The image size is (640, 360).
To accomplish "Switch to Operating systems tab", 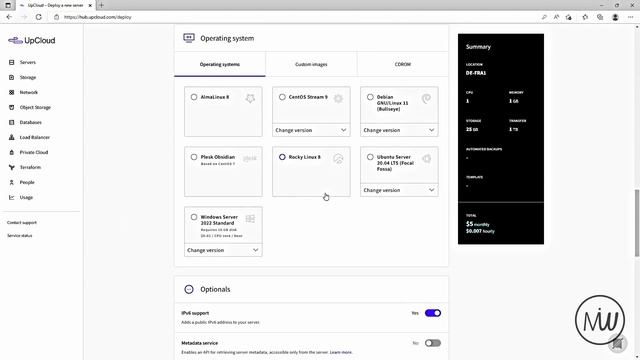I will tap(220, 64).
